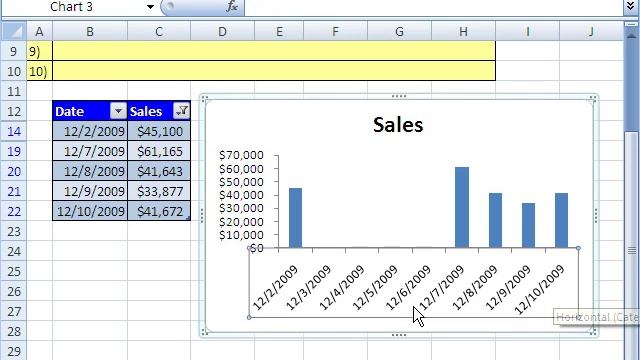Select row 9 header

point(14,51)
